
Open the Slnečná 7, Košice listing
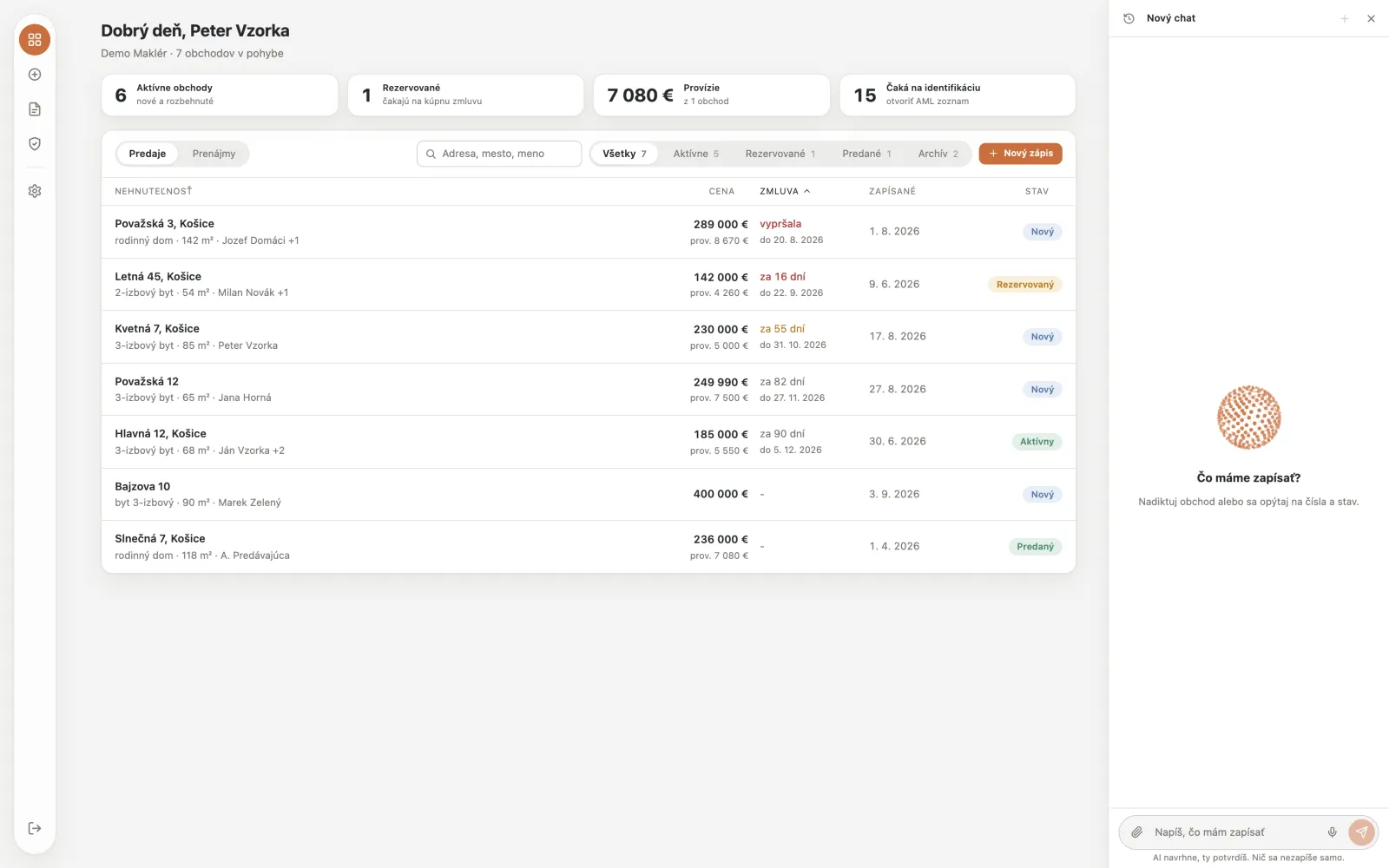point(589,547)
